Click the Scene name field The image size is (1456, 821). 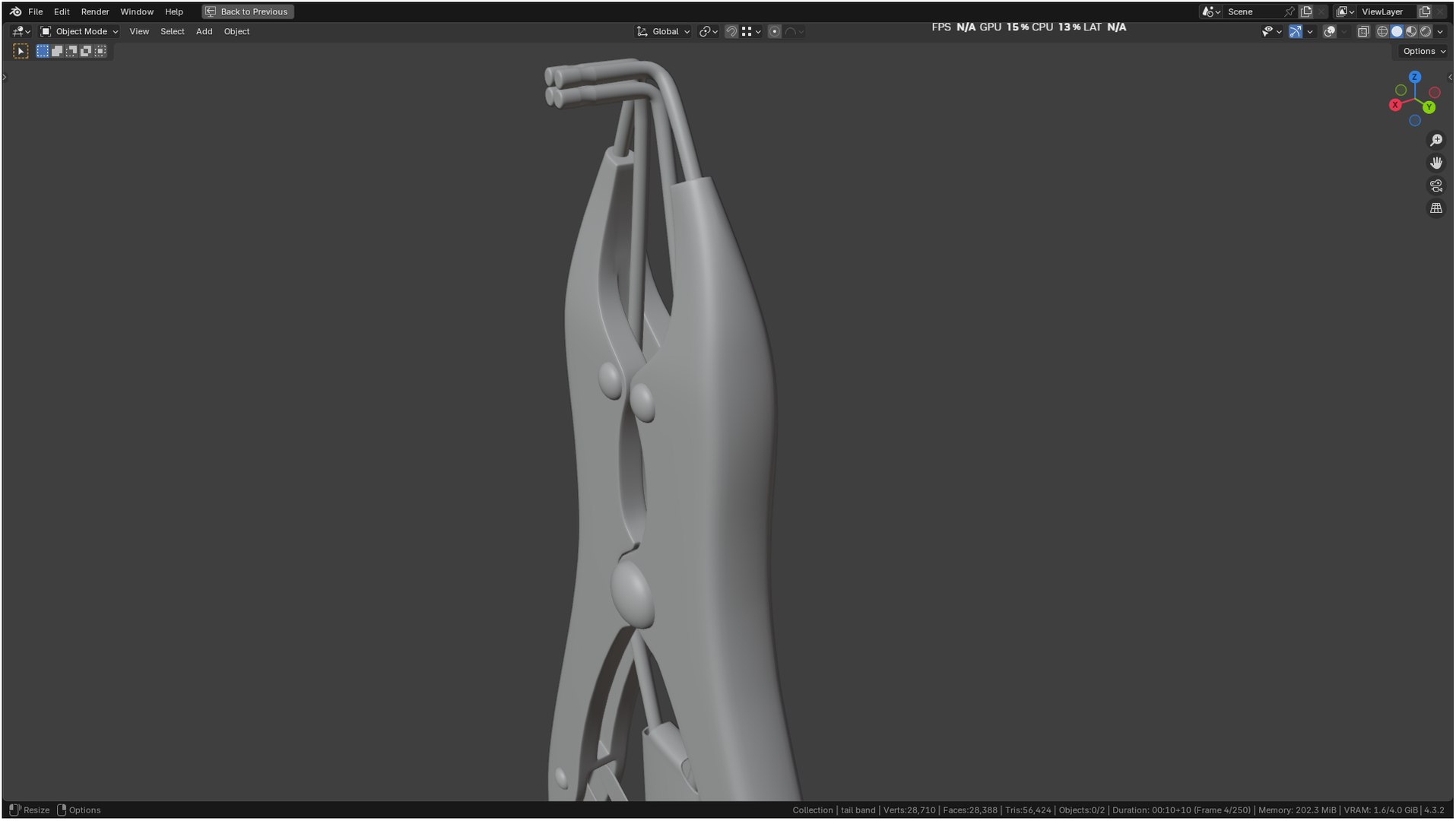point(1253,11)
